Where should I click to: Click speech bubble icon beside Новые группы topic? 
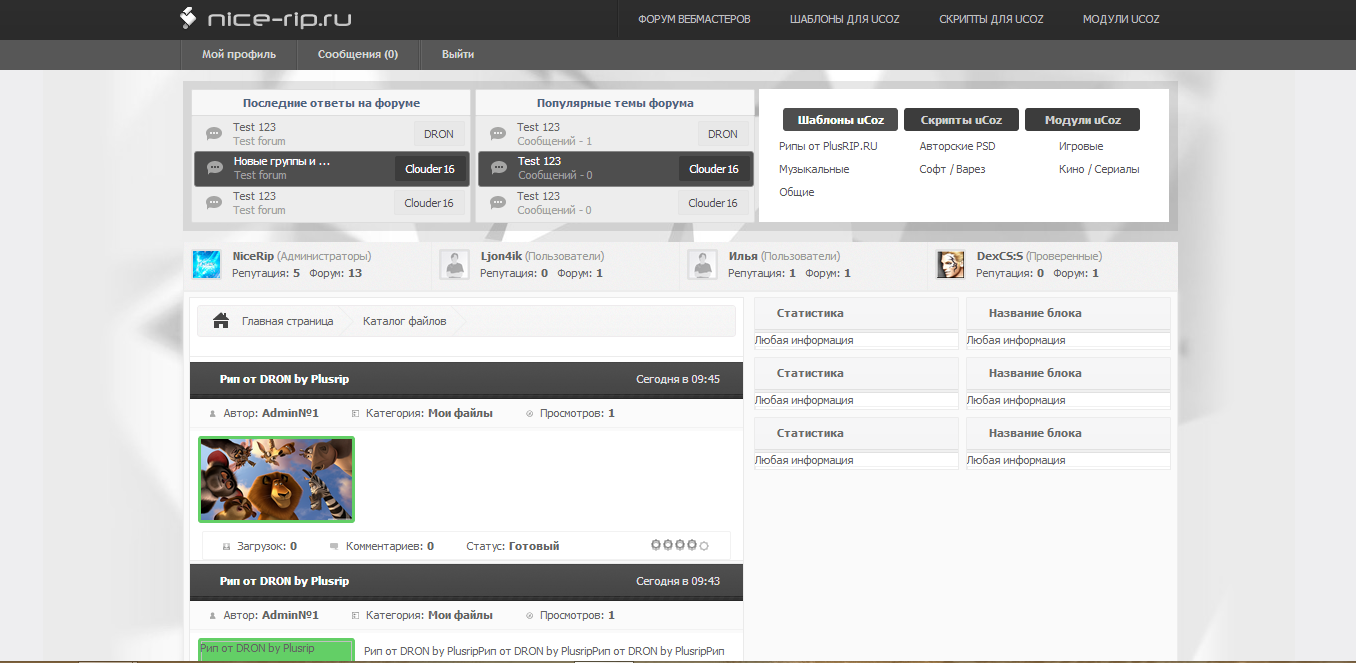pos(214,168)
